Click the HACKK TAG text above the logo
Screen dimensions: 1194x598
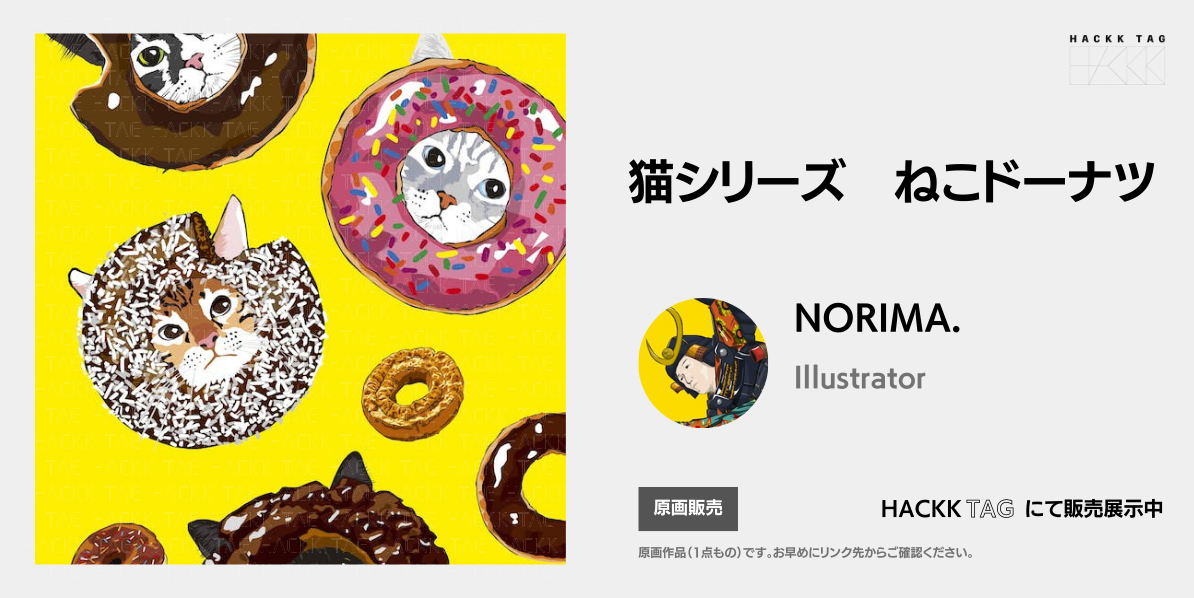point(1117,39)
